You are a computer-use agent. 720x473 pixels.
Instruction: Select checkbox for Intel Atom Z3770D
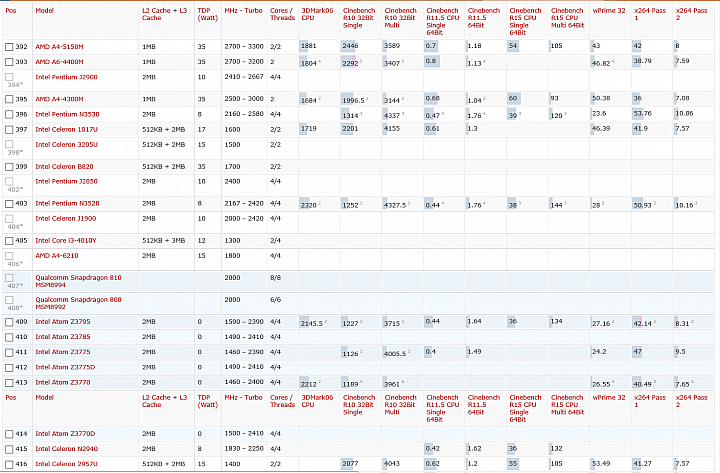[9, 434]
